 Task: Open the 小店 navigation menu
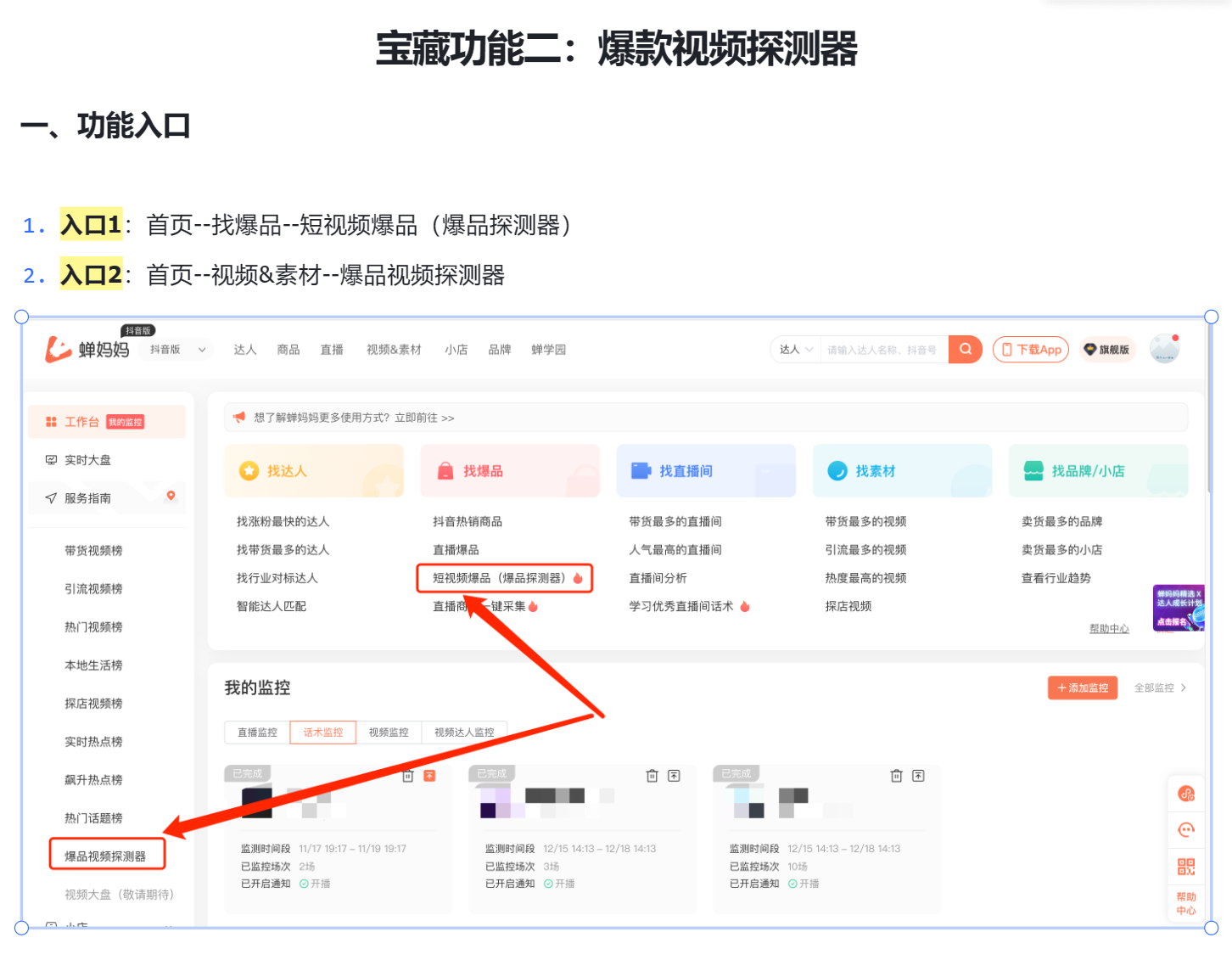456,350
